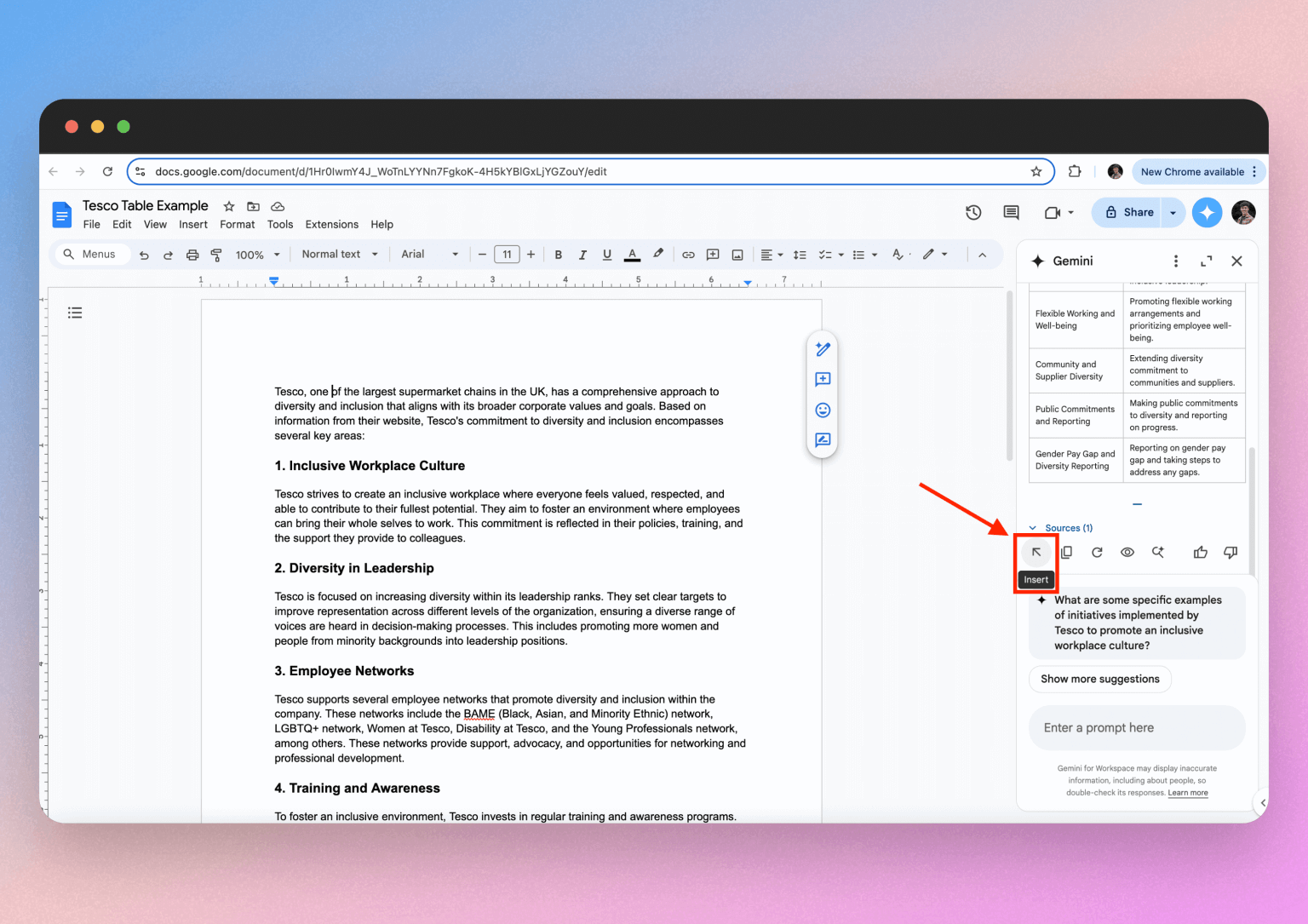Image resolution: width=1308 pixels, height=924 pixels.
Task: Select the text color swatch in toolbar
Action: coord(632,254)
